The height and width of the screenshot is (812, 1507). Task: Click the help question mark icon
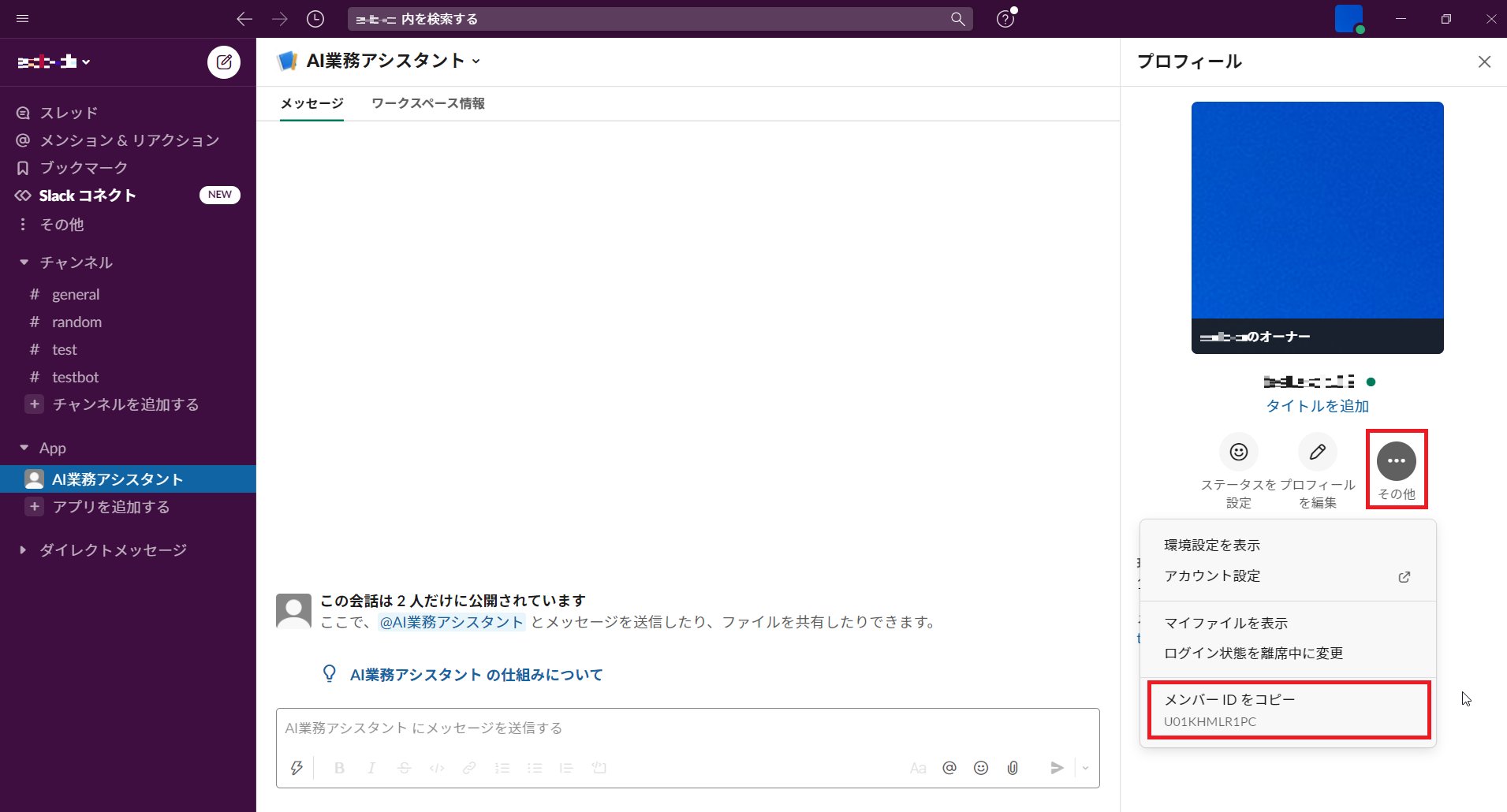click(x=1005, y=19)
